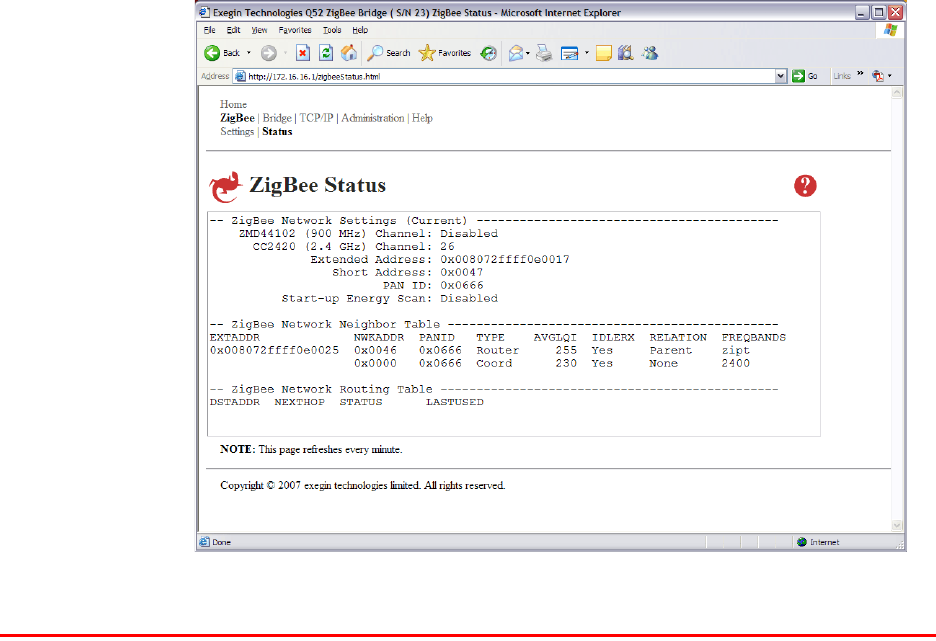Click the PDF toolbar icon
The image size is (936, 641).
tap(878, 76)
